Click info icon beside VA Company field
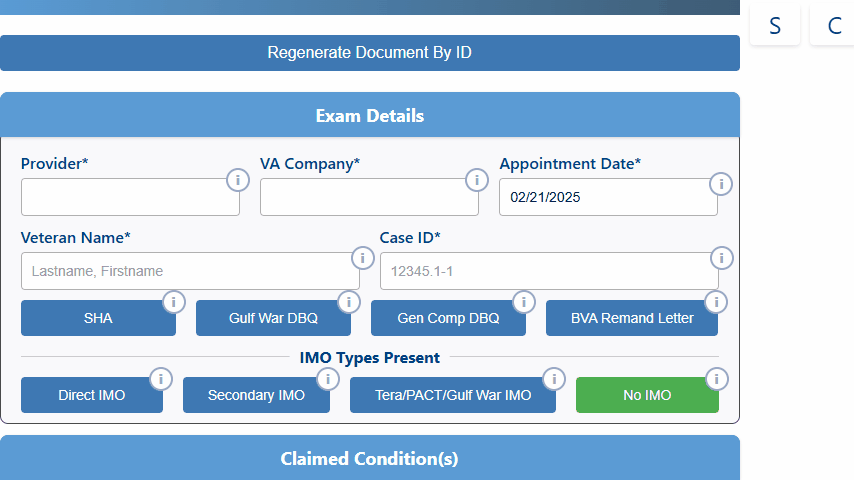This screenshot has width=854, height=480. click(477, 180)
